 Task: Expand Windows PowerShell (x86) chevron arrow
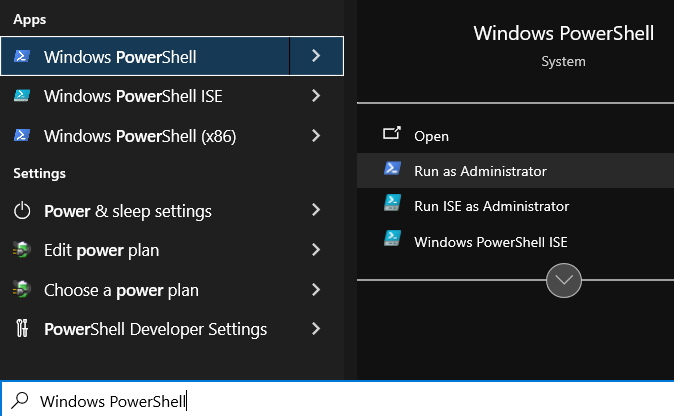(x=316, y=135)
